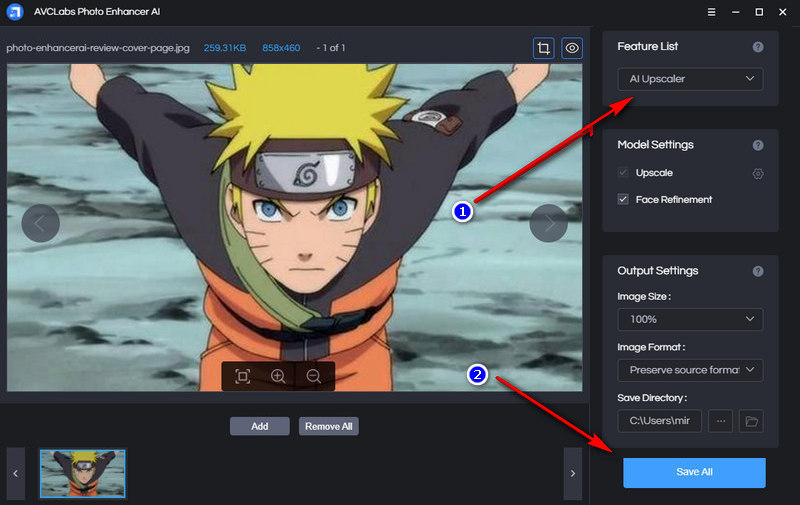Image resolution: width=800 pixels, height=505 pixels.
Task: Move thumbnail strip right with arrow
Action: point(572,474)
